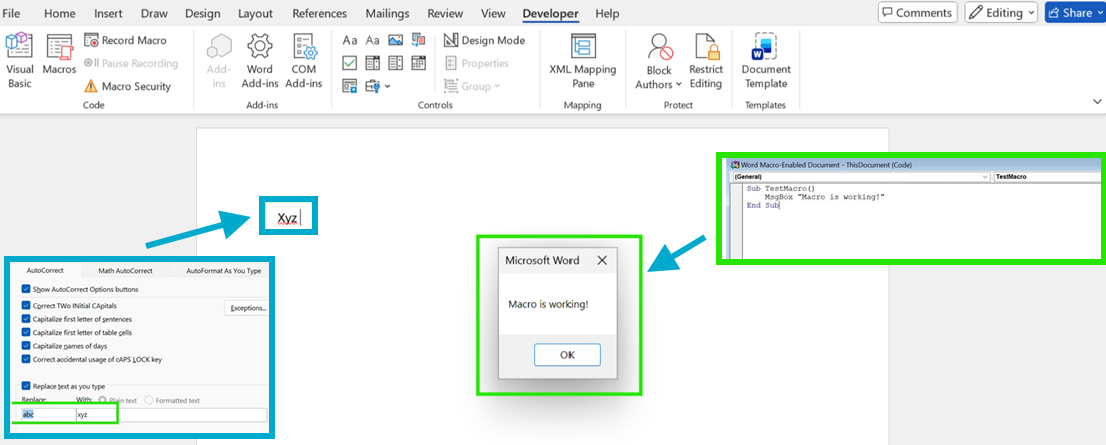Open the File tab

pyautogui.click(x=12, y=13)
